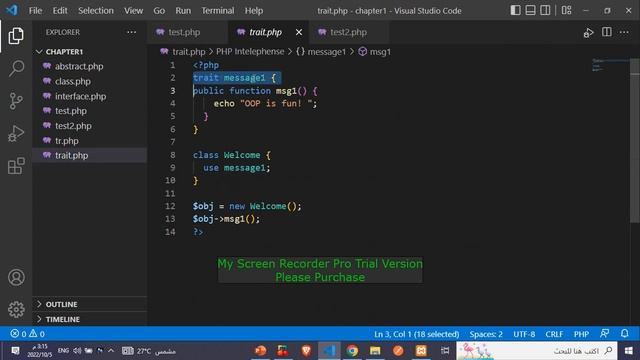Switch to the test.php tab
Screen dimensions: 640x360
pyautogui.click(x=187, y=32)
